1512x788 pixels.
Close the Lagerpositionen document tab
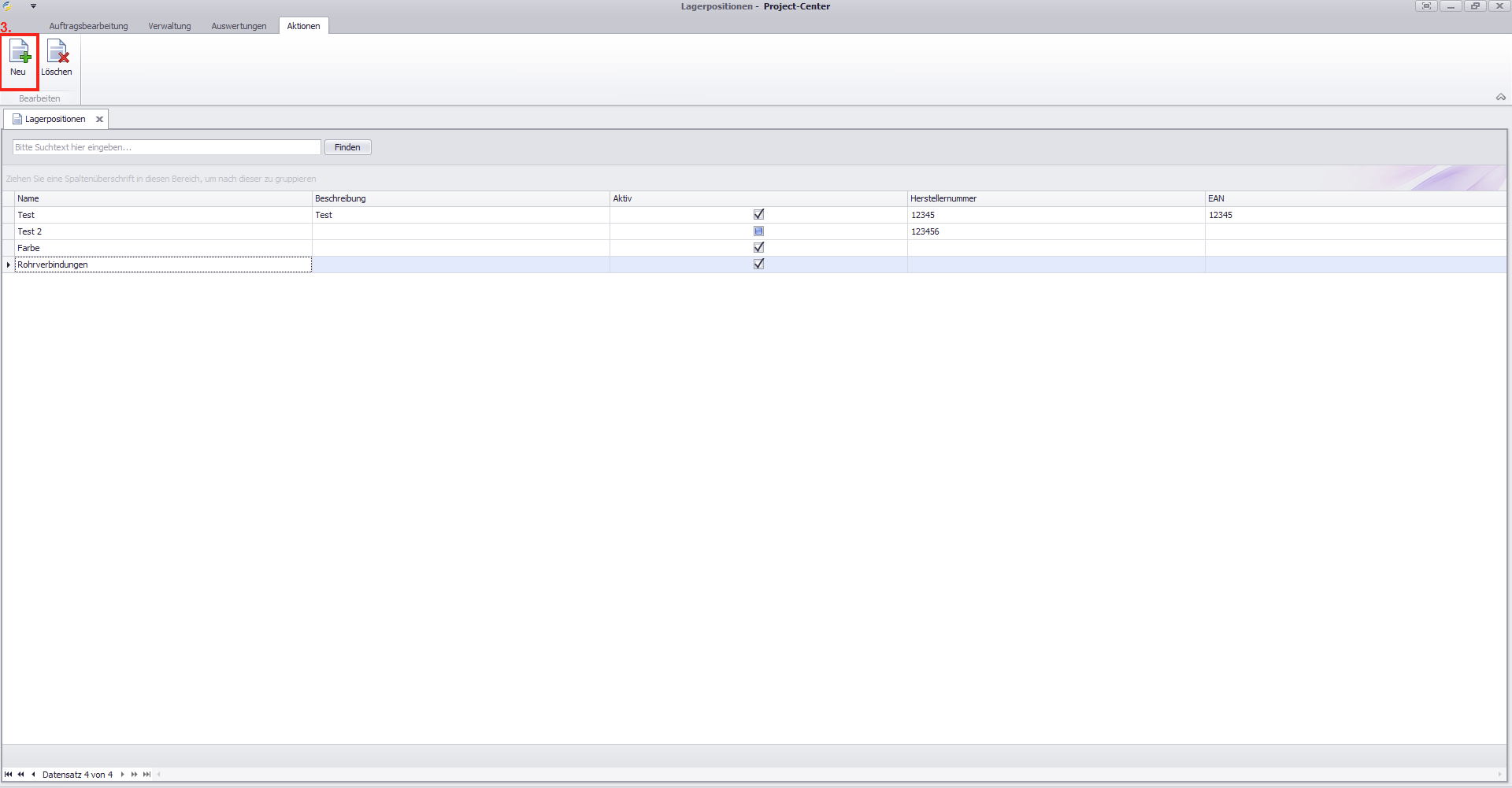coord(99,120)
